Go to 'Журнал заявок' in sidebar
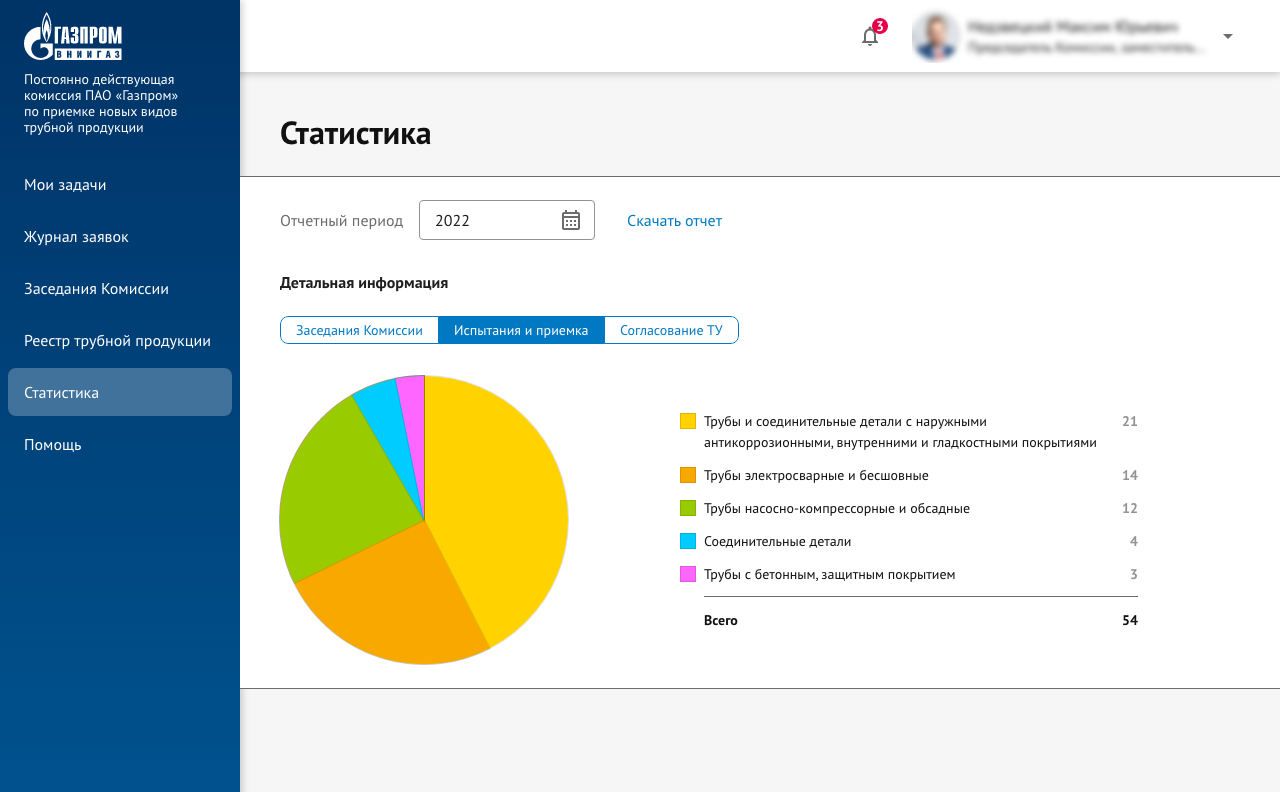The image size is (1280, 792). click(76, 237)
